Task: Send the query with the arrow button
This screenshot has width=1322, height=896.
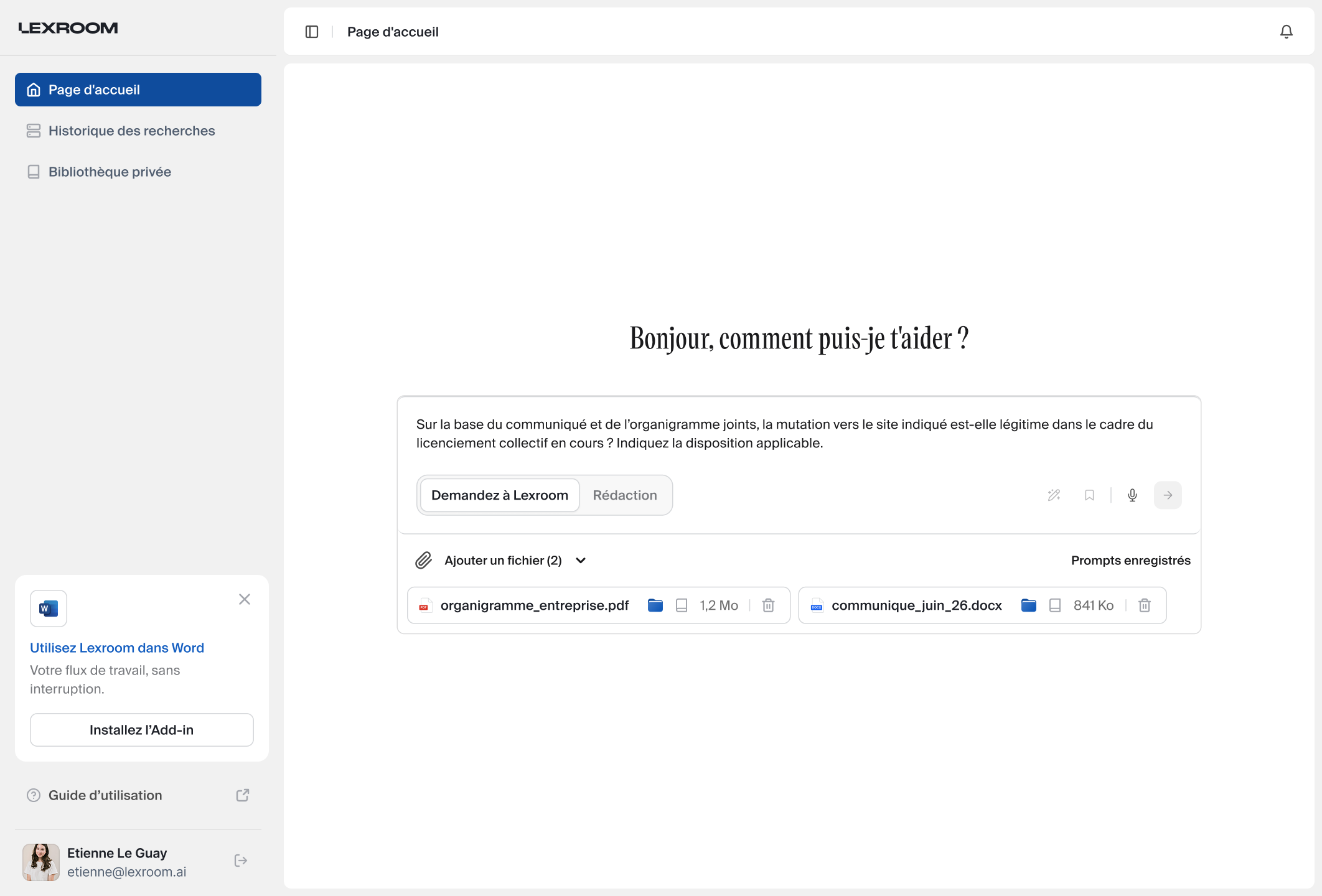Action: click(x=1168, y=495)
